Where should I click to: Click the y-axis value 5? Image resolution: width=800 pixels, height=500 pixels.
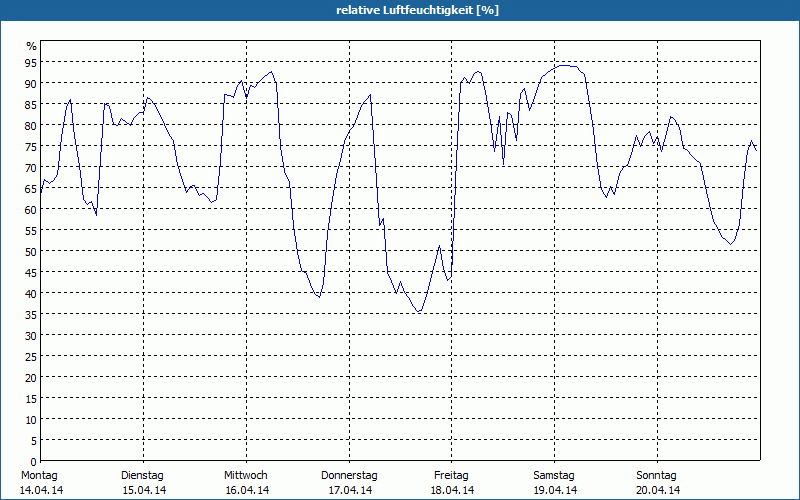click(34, 441)
